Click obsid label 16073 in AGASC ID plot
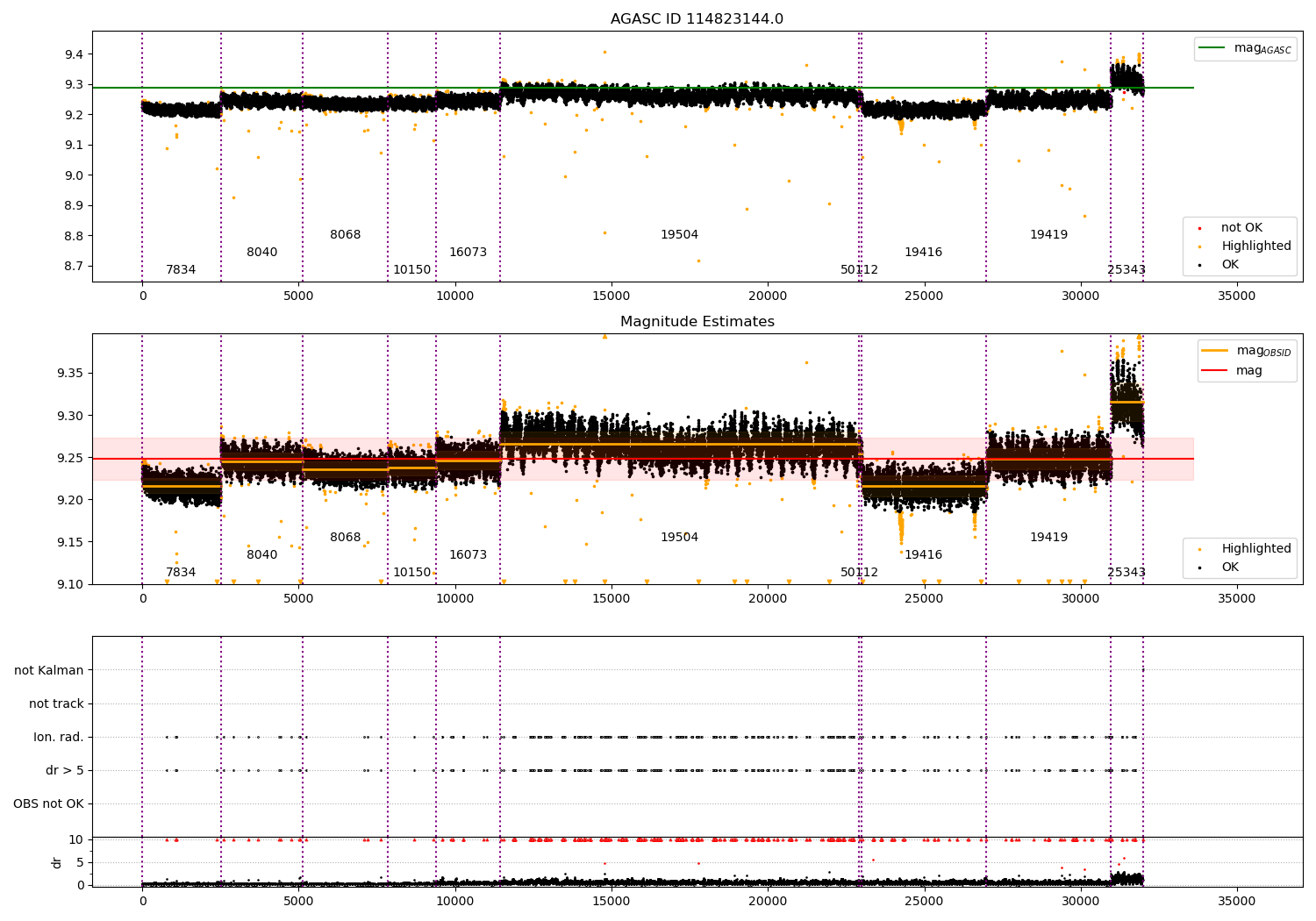 click(468, 253)
